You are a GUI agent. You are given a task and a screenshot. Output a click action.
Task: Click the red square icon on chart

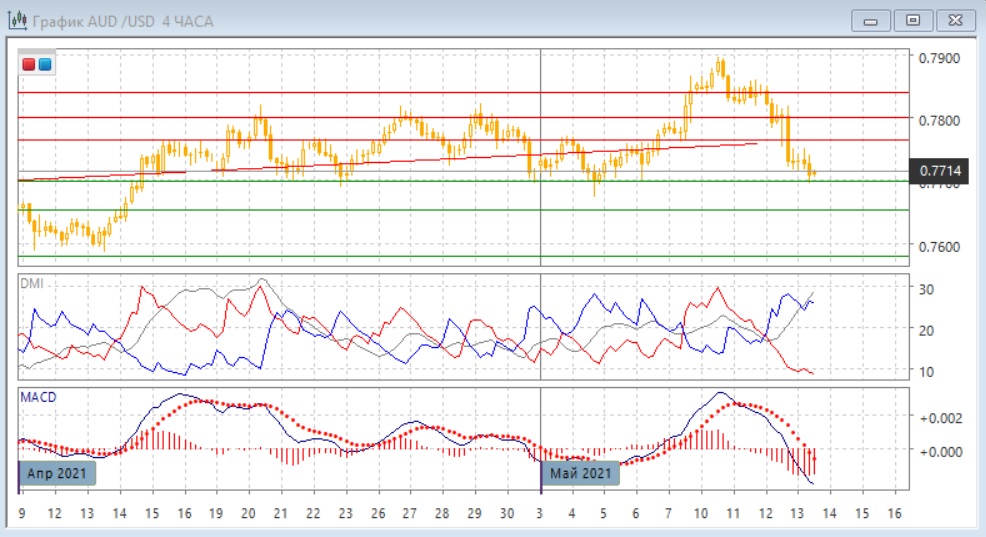coord(29,65)
